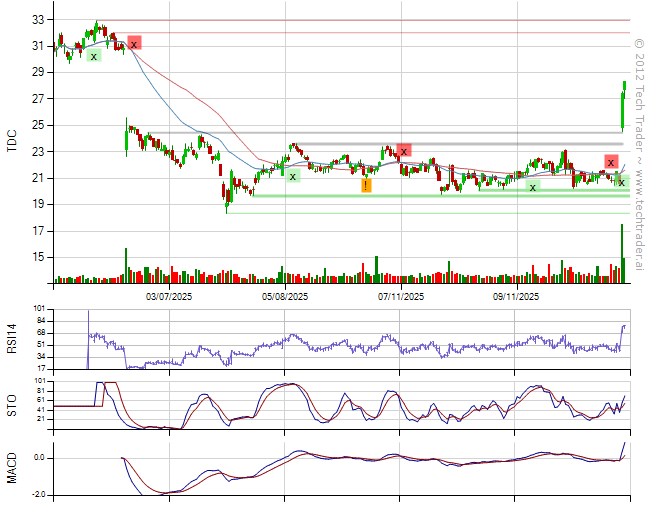Select the 05/08/2025 date label

[285, 297]
